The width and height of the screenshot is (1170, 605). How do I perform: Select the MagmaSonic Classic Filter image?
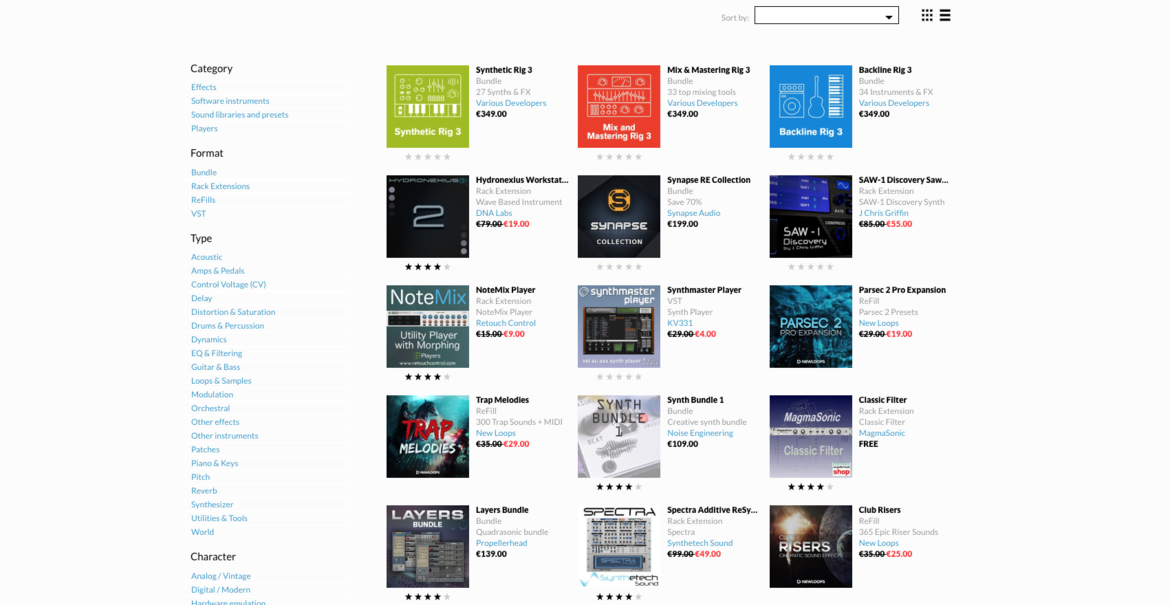pos(810,436)
